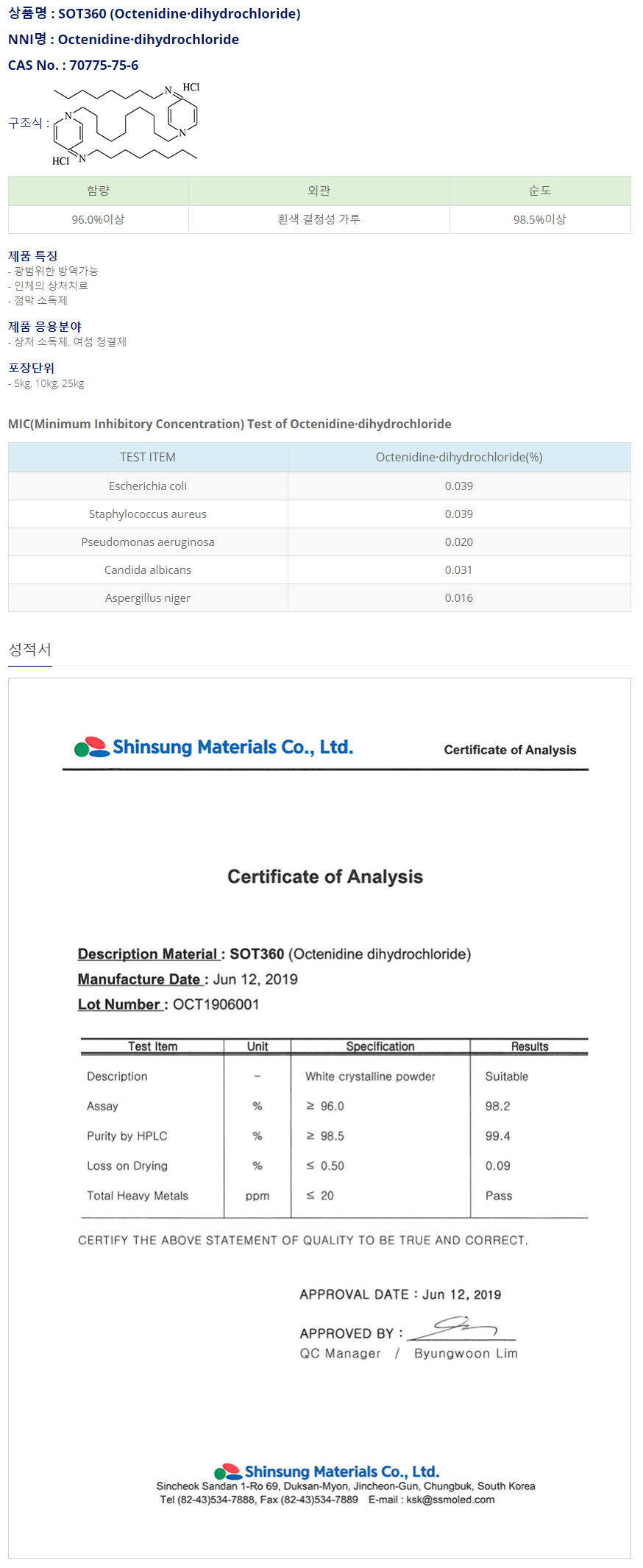Image resolution: width=643 pixels, height=1568 pixels.
Task: Click the 상처 소독제, 여성 청결제 line
Action: [x=67, y=342]
